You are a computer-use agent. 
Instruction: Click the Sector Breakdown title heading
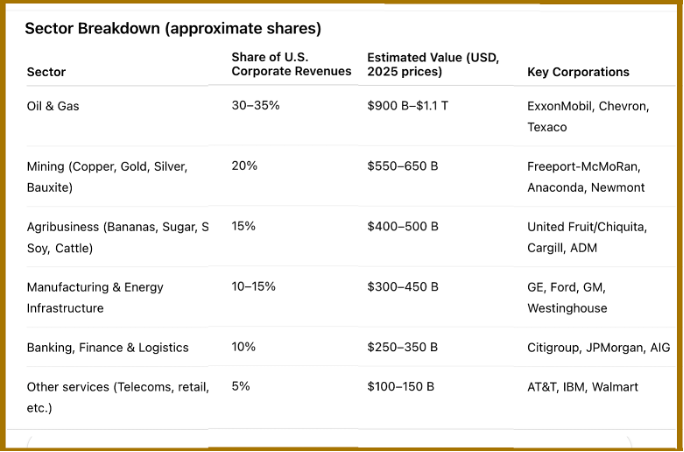click(172, 28)
